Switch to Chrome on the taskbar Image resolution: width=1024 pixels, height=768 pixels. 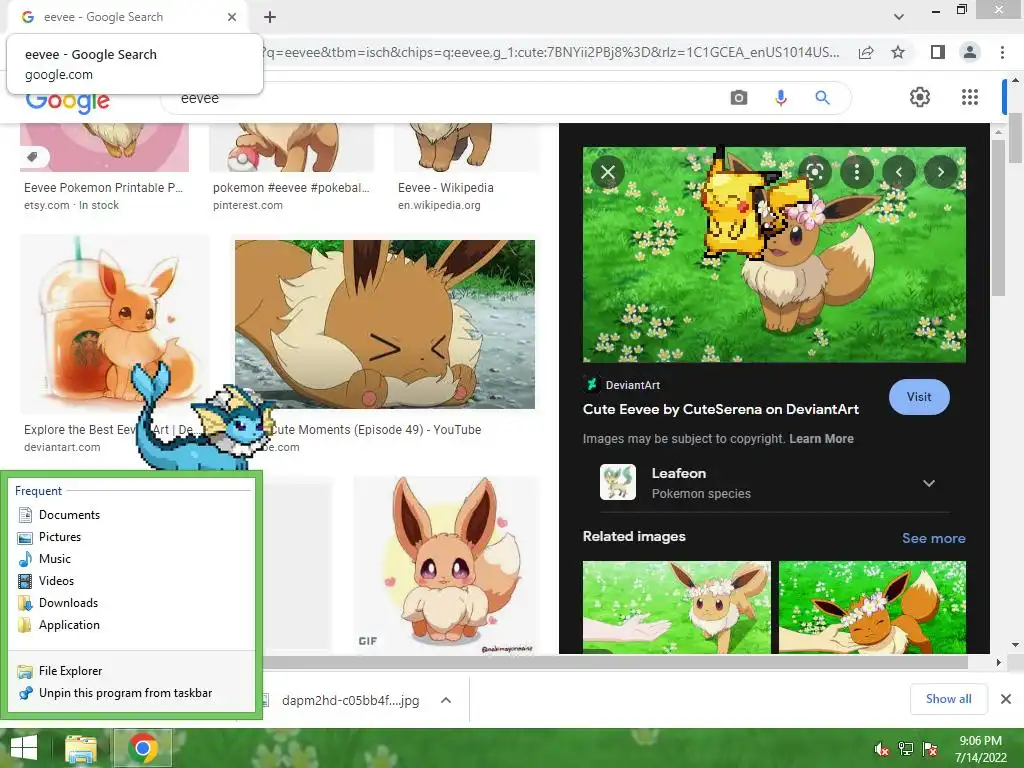[142, 748]
